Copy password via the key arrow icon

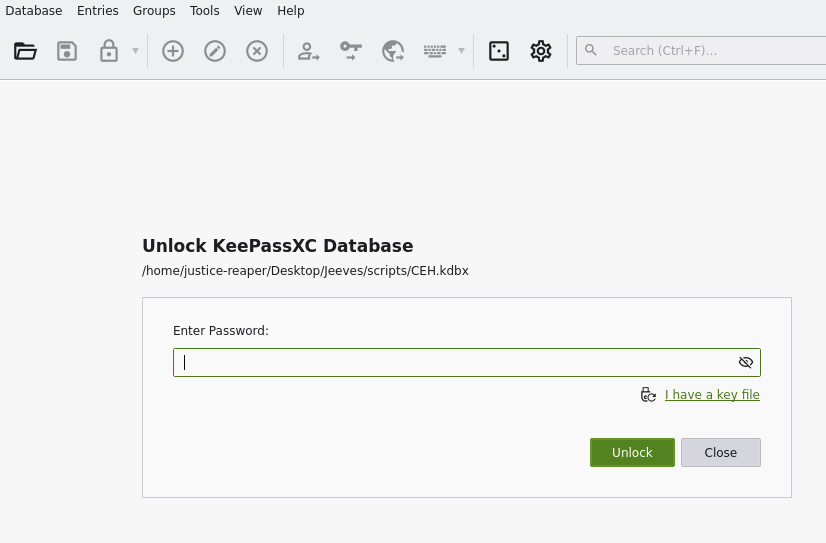coord(351,51)
